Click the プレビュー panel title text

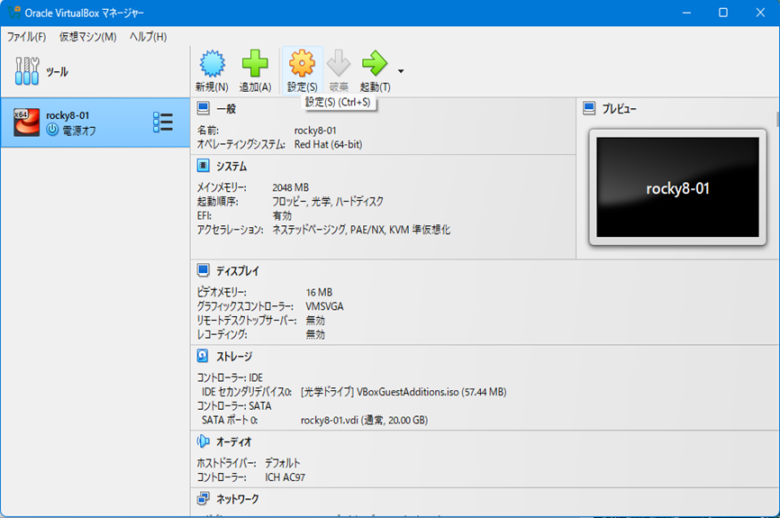pos(619,108)
